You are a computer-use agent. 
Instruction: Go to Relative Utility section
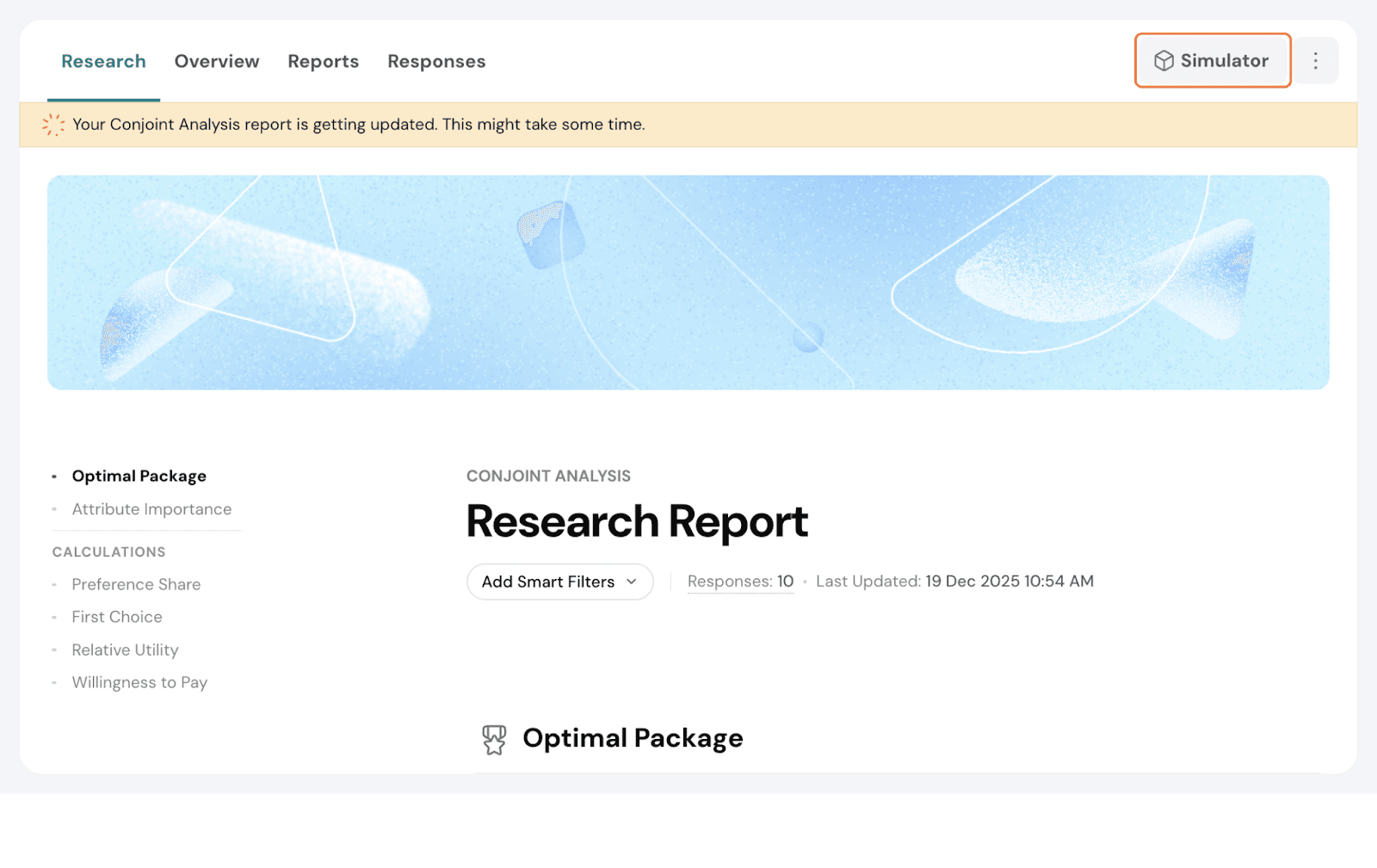pyautogui.click(x=125, y=650)
